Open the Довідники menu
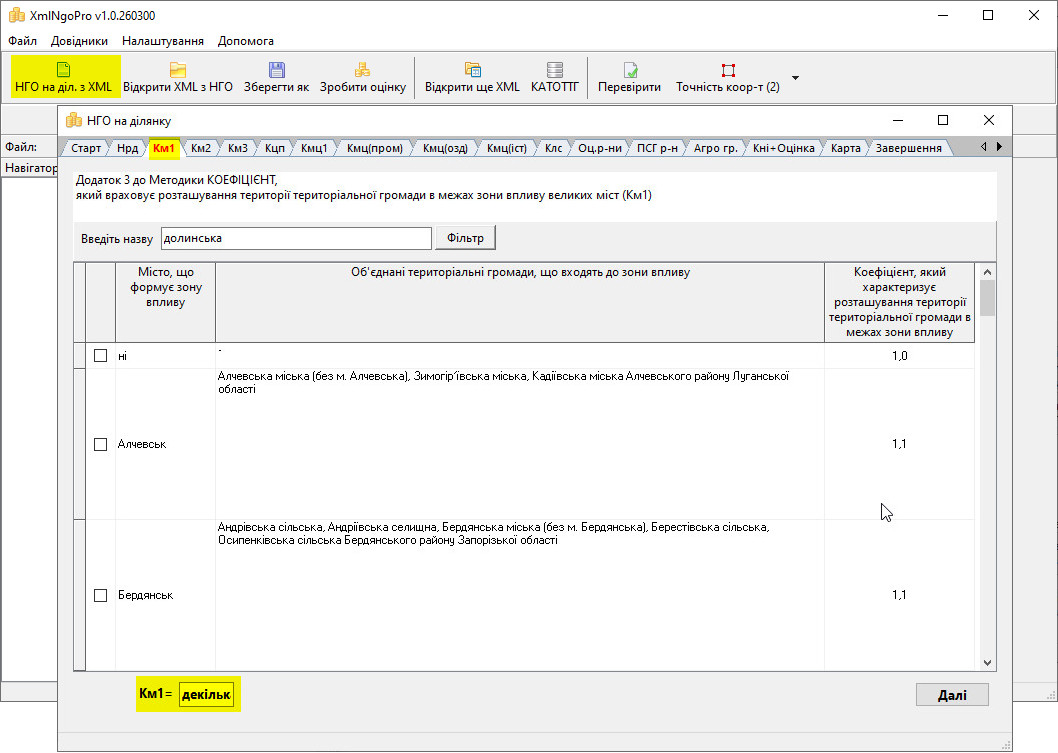Image resolution: width=1058 pixels, height=753 pixels. coord(79,41)
